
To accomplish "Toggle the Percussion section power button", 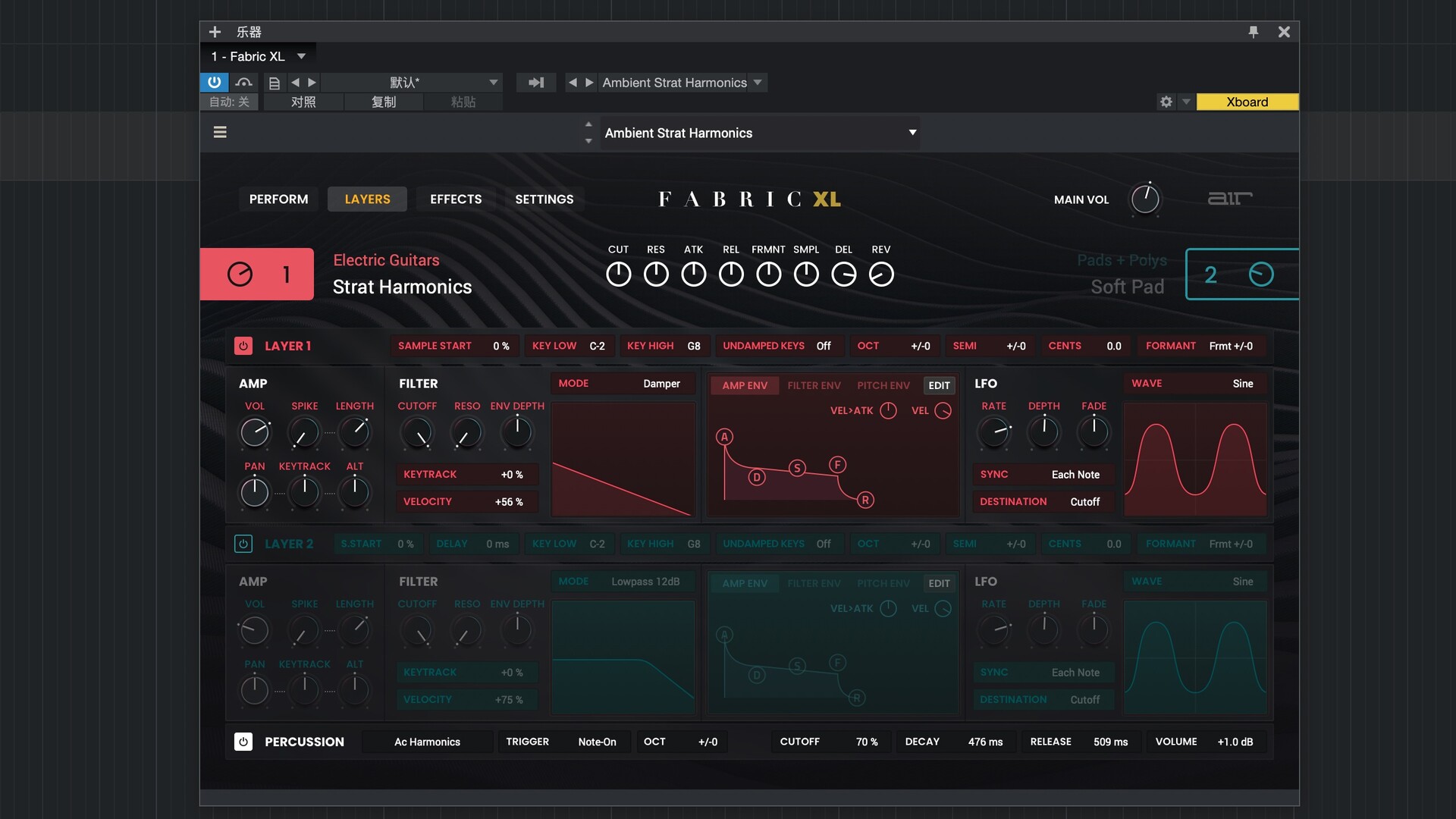I will (243, 742).
